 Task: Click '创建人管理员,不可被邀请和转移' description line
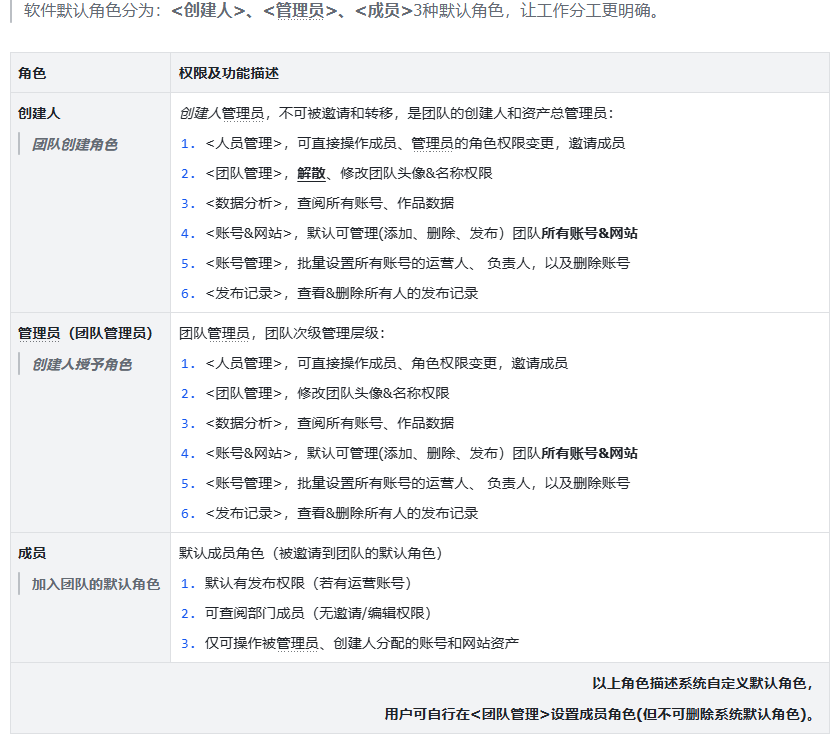tap(396, 113)
